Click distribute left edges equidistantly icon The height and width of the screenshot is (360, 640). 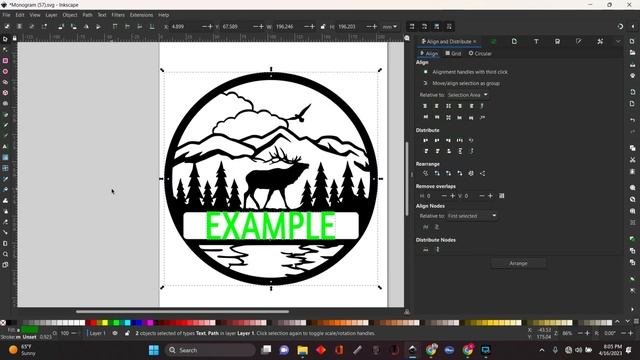click(426, 140)
